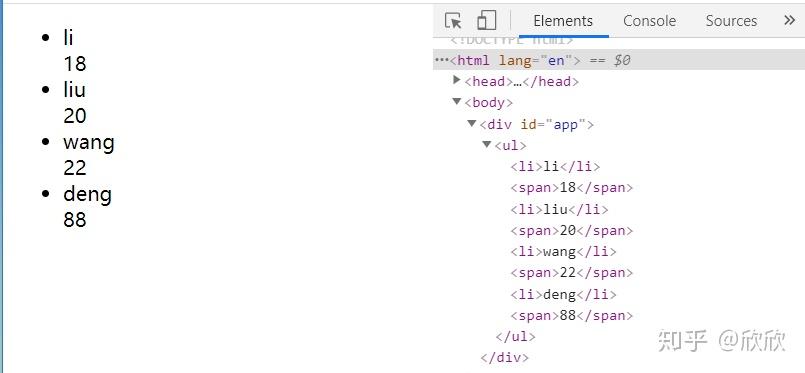Toggle the device toolbar icon
Image resolution: width=805 pixels, height=373 pixels.
(486, 21)
